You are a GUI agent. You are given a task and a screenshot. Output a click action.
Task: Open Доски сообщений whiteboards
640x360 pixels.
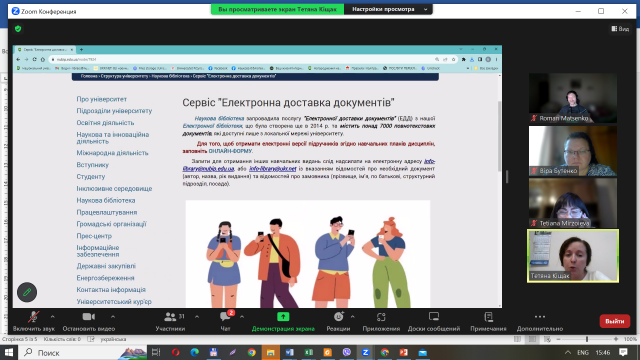pos(434,321)
